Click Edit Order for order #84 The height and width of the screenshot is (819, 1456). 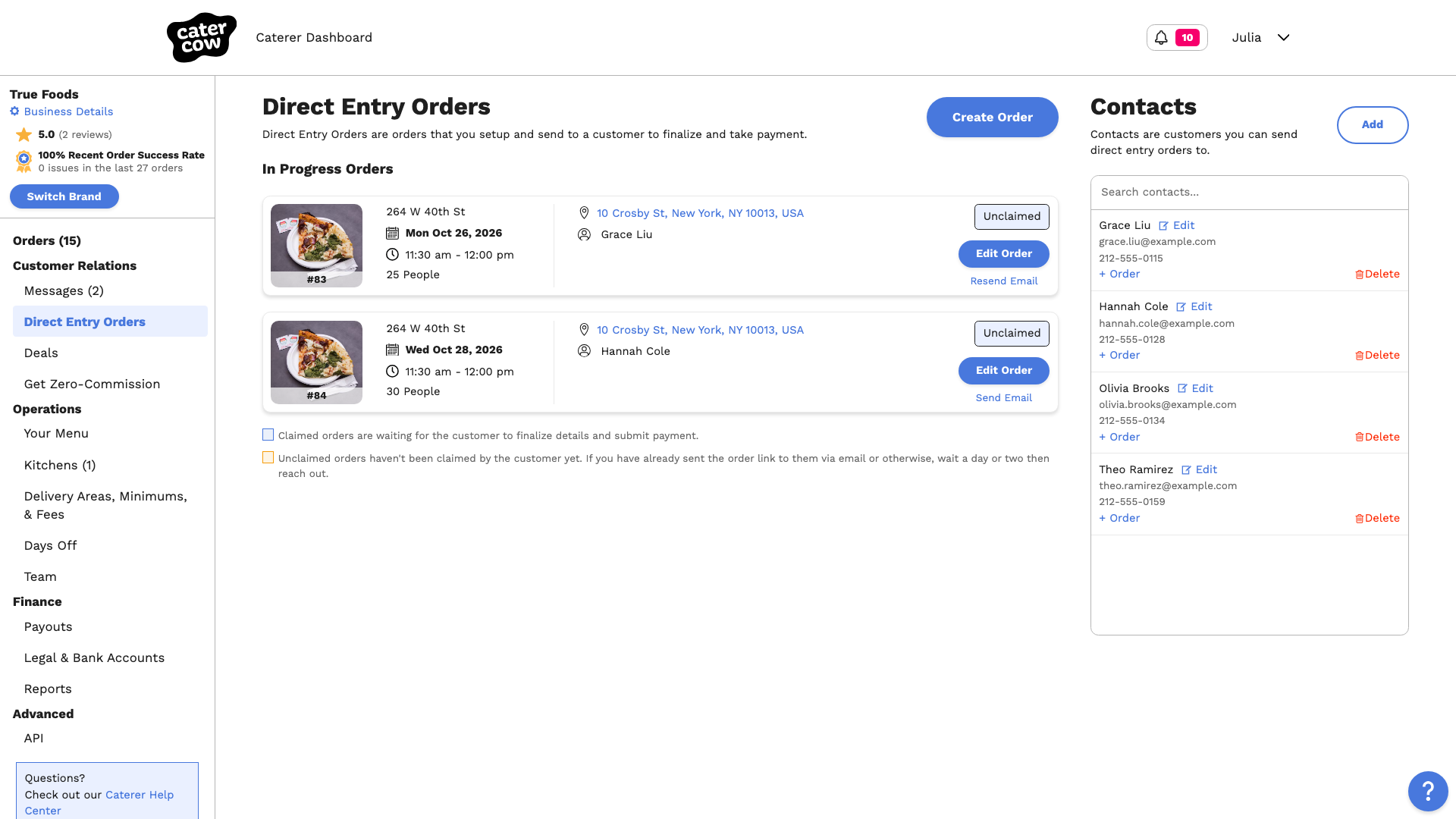[1004, 371]
